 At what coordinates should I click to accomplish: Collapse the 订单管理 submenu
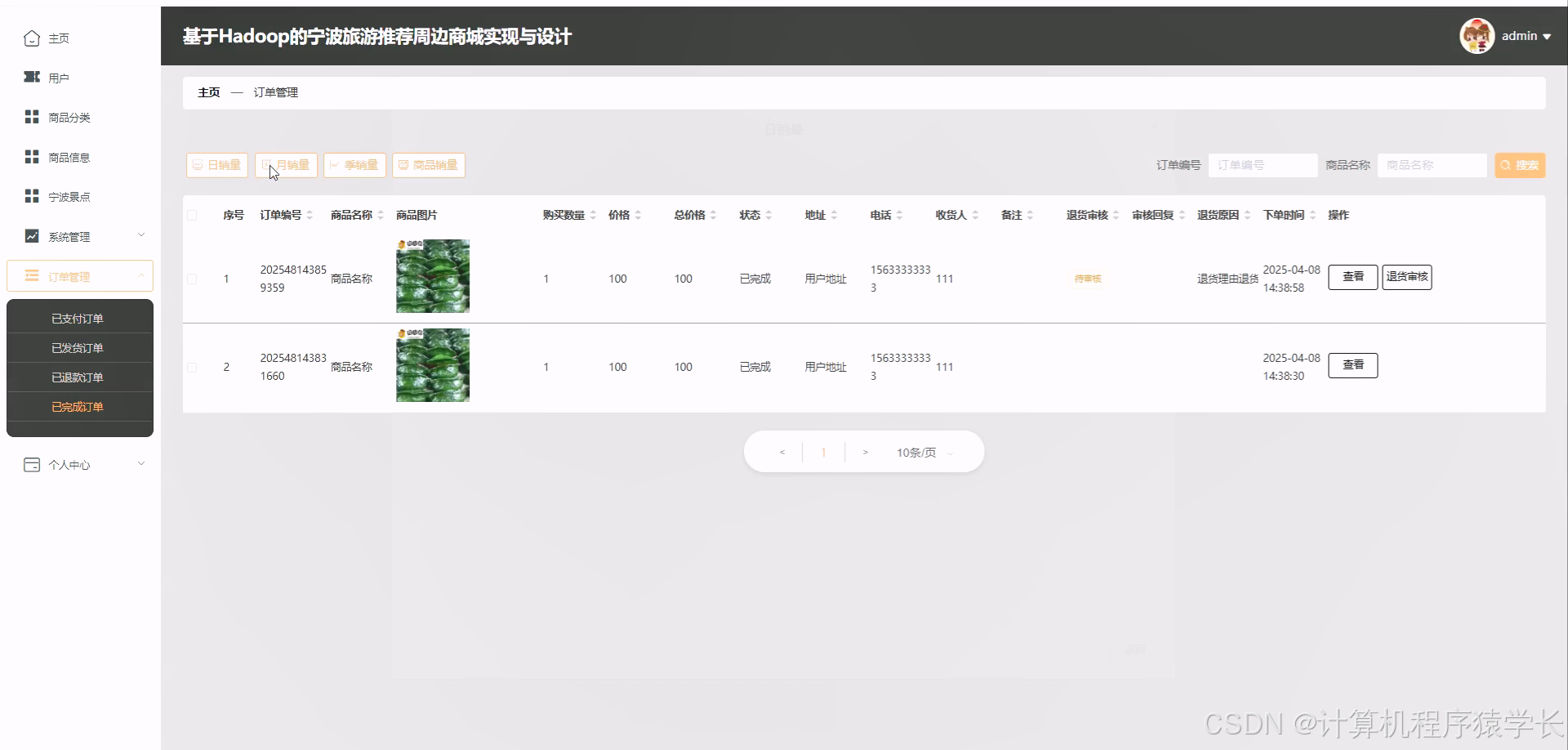pyautogui.click(x=79, y=276)
